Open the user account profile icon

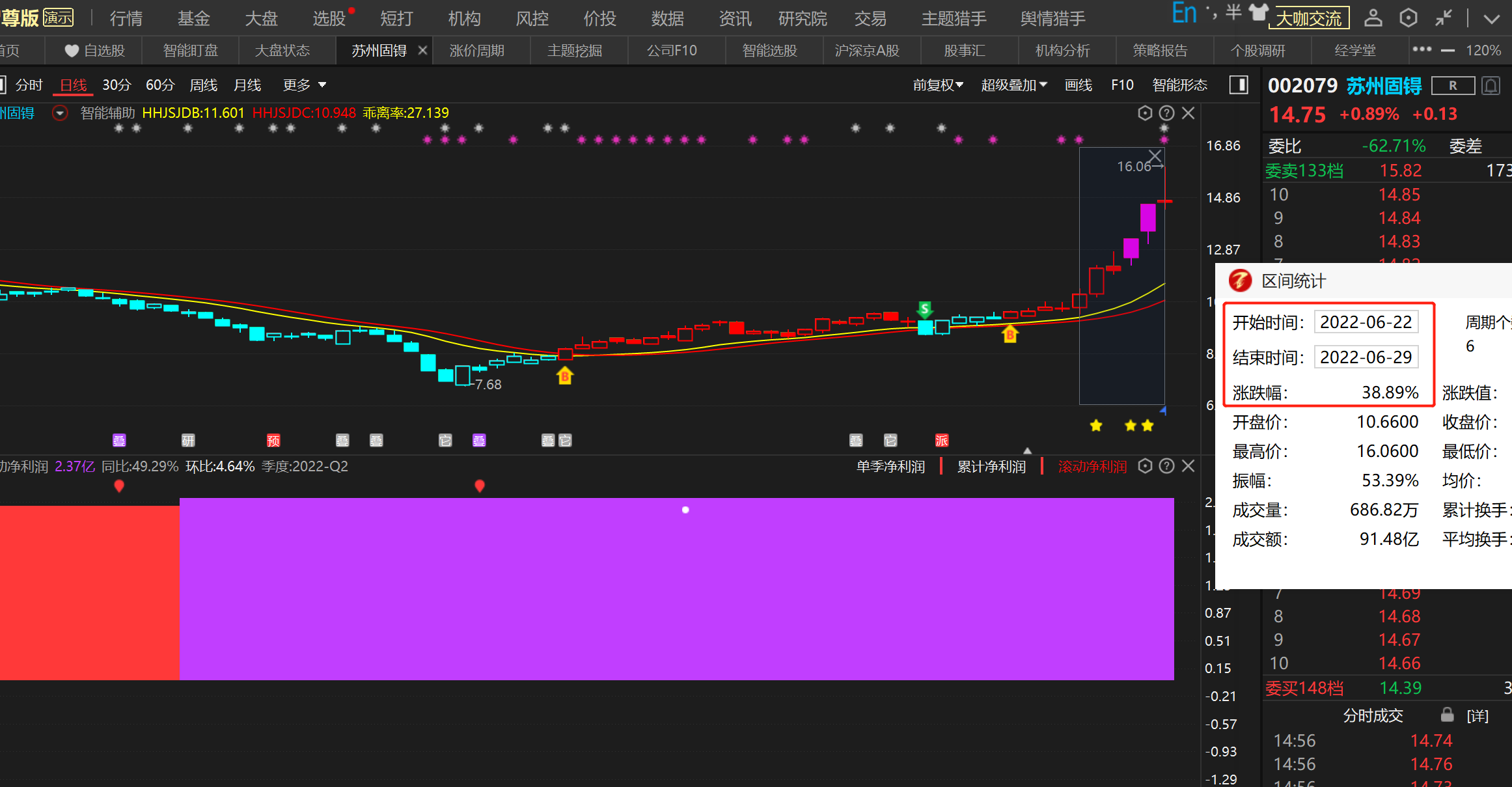(1373, 18)
